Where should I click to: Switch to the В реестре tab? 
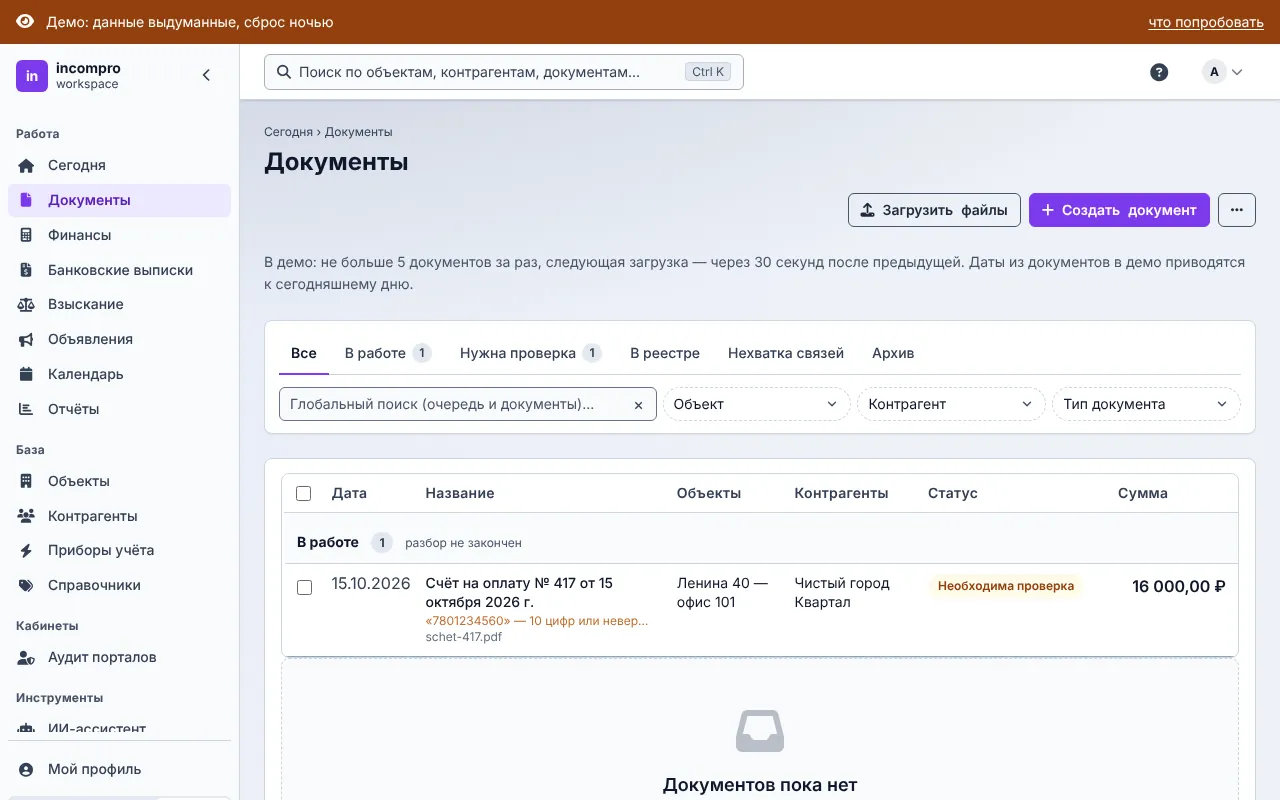click(x=665, y=353)
